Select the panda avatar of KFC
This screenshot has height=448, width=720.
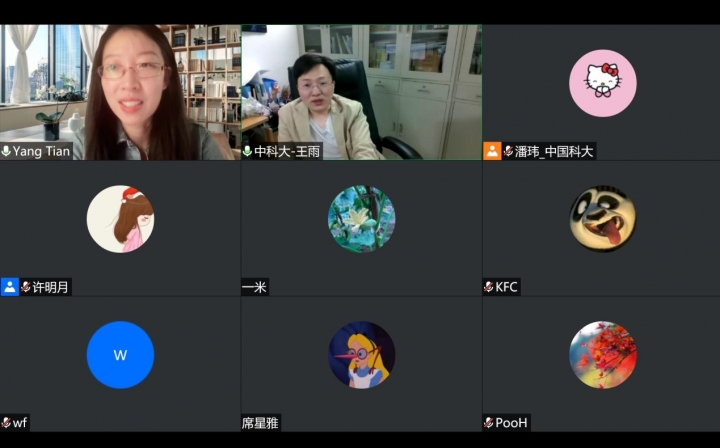click(602, 219)
